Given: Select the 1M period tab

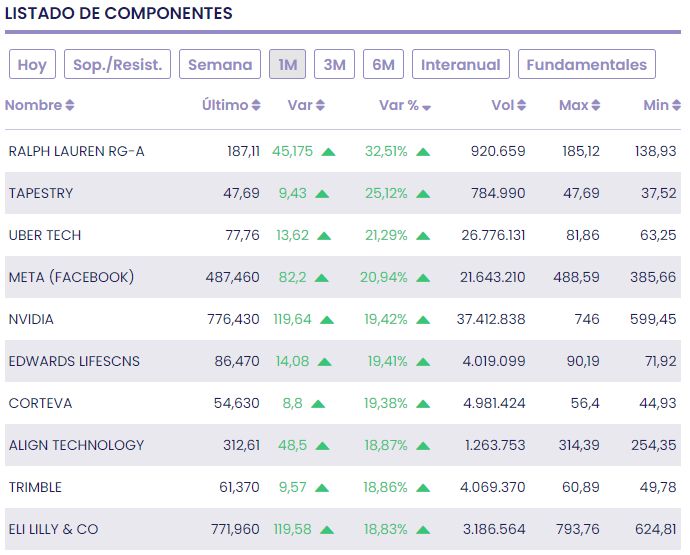Looking at the screenshot, I should (x=288, y=65).
